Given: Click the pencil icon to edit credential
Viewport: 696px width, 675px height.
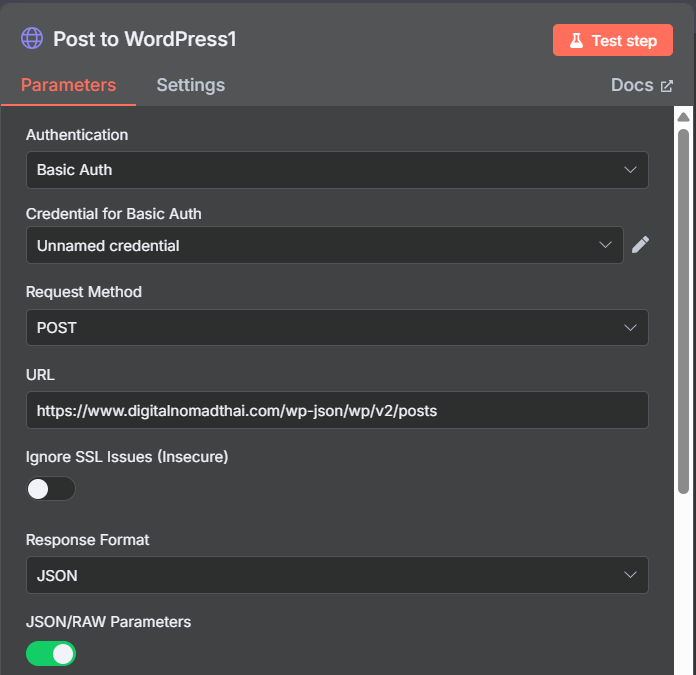Looking at the screenshot, I should pyautogui.click(x=640, y=245).
